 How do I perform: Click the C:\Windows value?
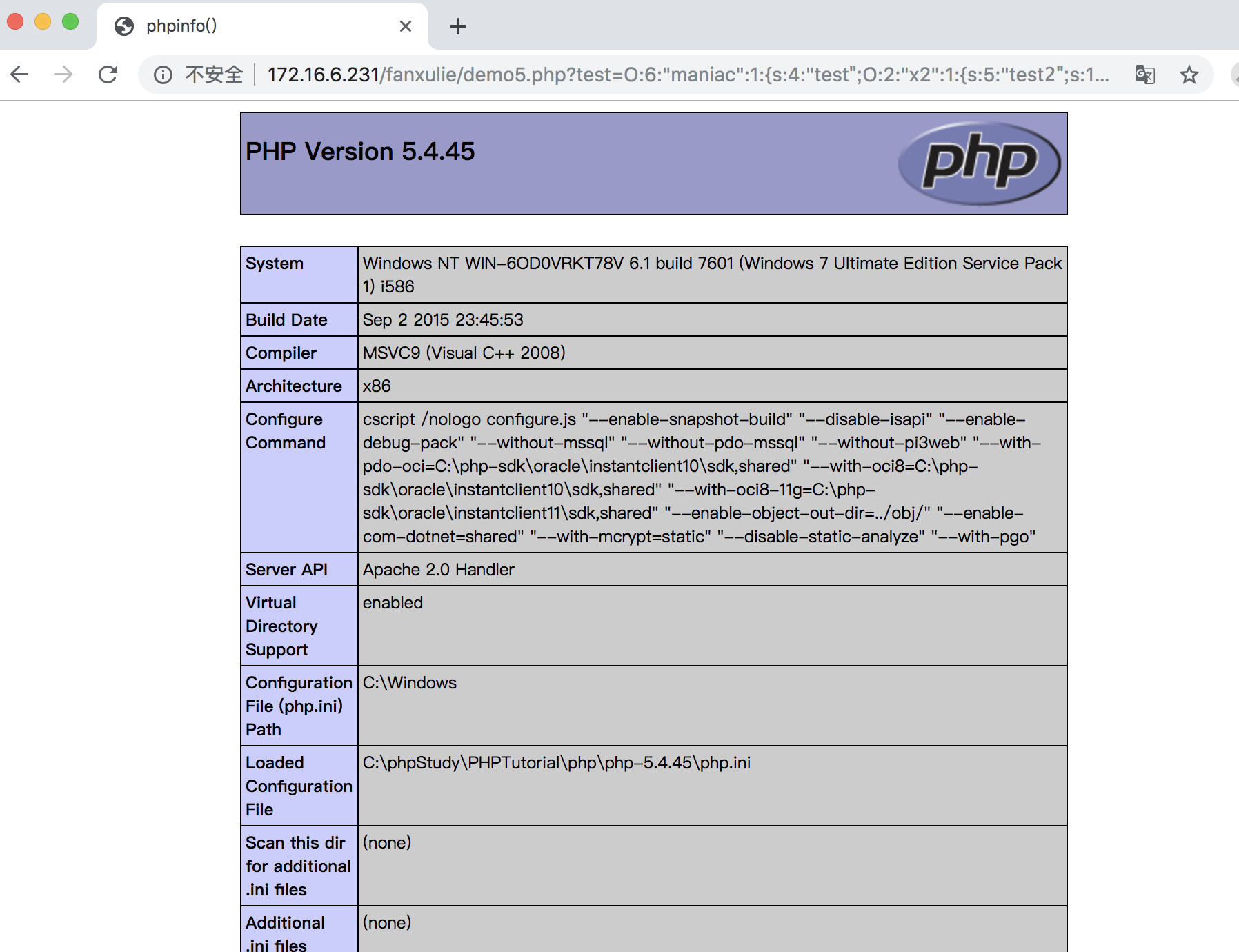pyautogui.click(x=410, y=683)
